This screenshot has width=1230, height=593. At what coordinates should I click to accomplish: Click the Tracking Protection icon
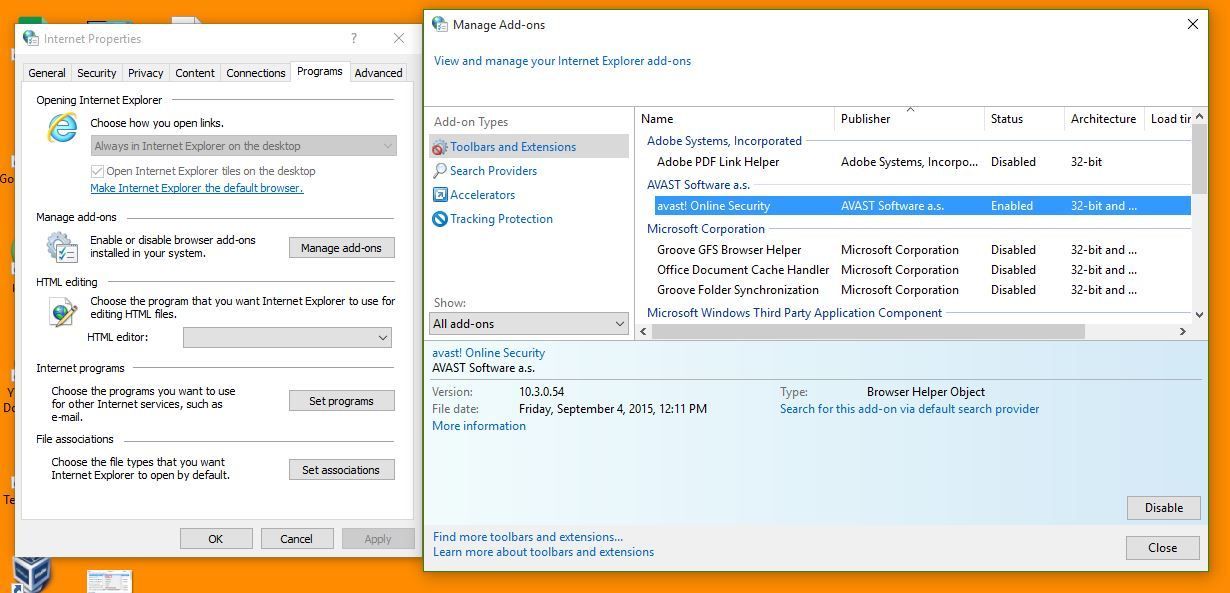[440, 219]
